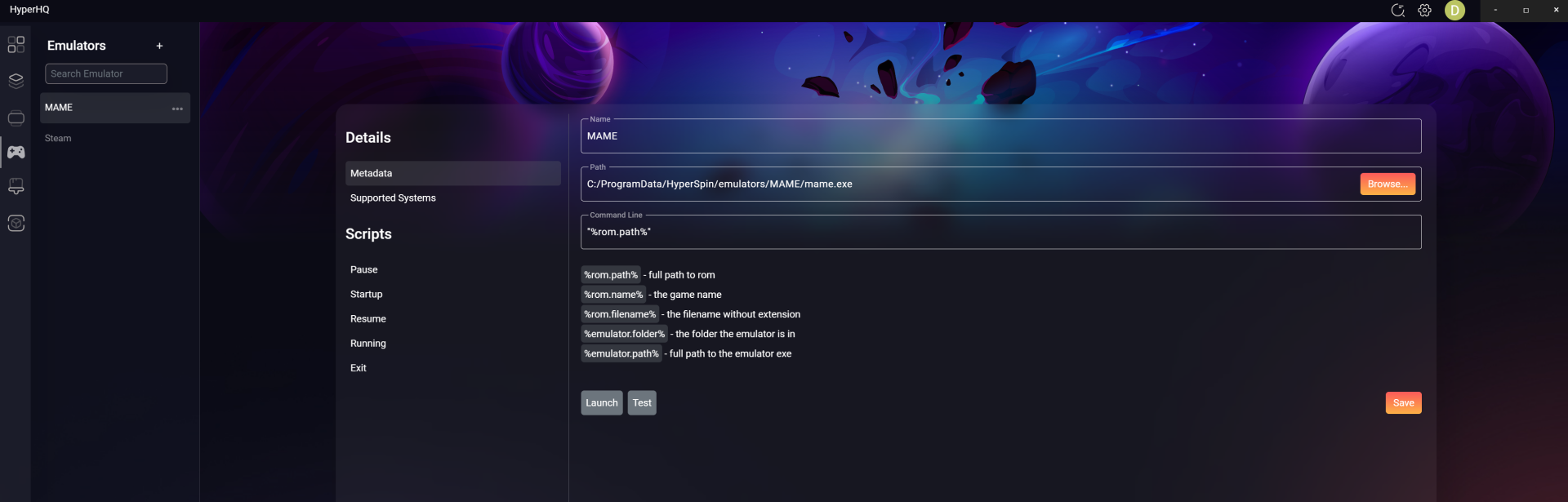Click the Emulators panel heading
The image size is (1568, 502).
click(x=77, y=46)
